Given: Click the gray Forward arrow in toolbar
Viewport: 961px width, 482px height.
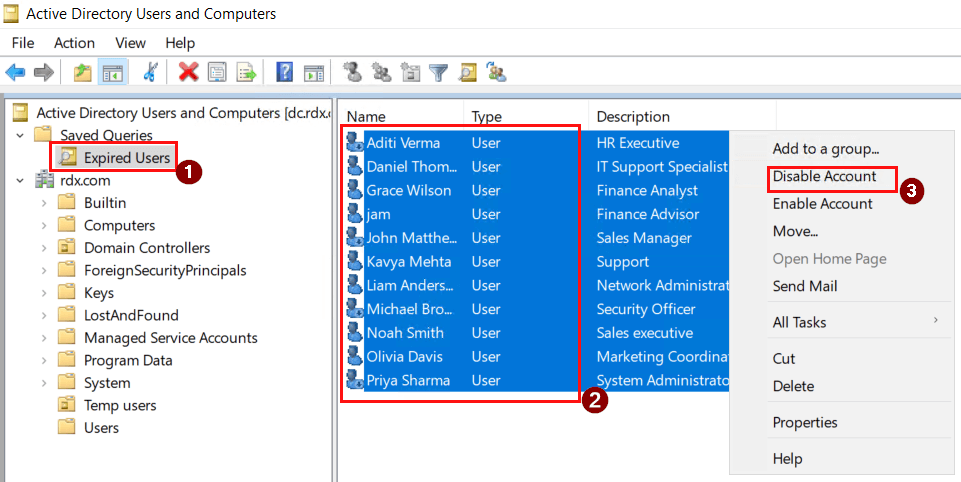Looking at the screenshot, I should coord(44,74).
